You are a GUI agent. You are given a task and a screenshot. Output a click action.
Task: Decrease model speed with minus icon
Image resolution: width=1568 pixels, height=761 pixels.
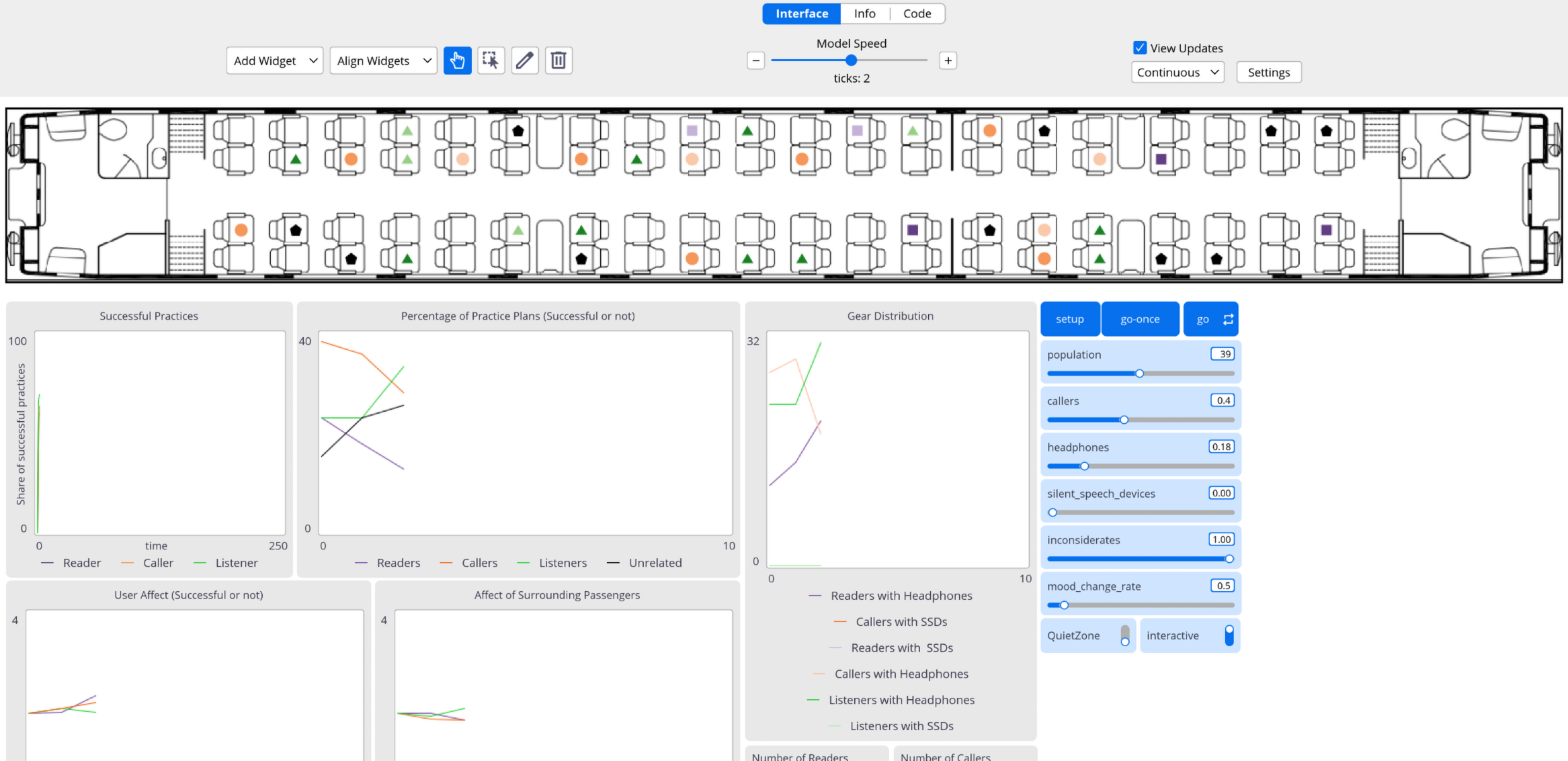755,60
